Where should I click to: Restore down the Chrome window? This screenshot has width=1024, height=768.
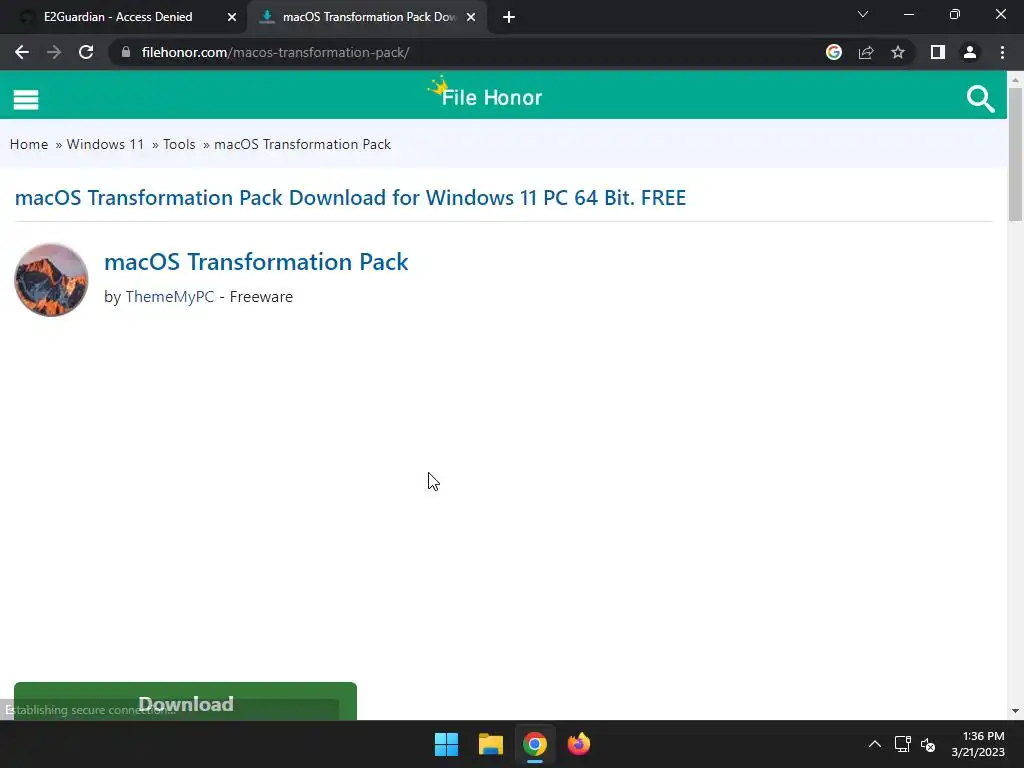(955, 14)
